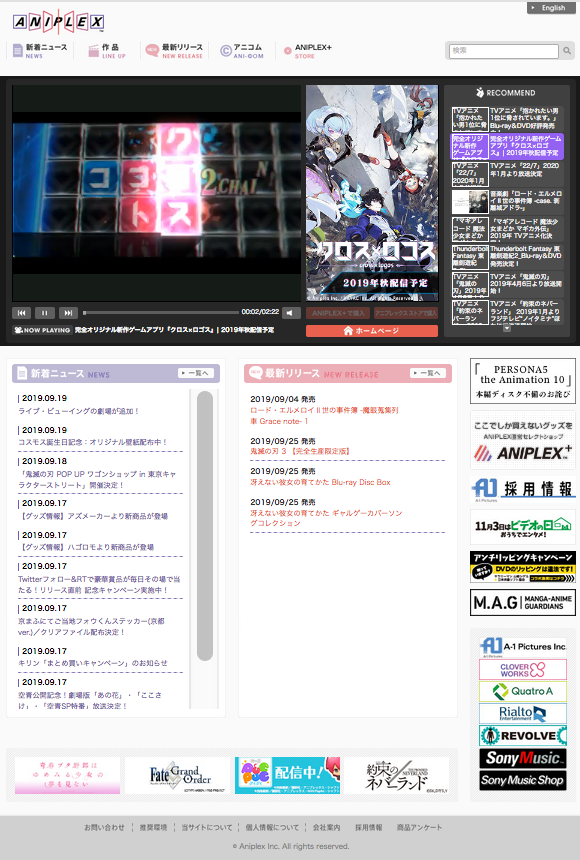
Task: Pause the playing video
Action: point(44,313)
